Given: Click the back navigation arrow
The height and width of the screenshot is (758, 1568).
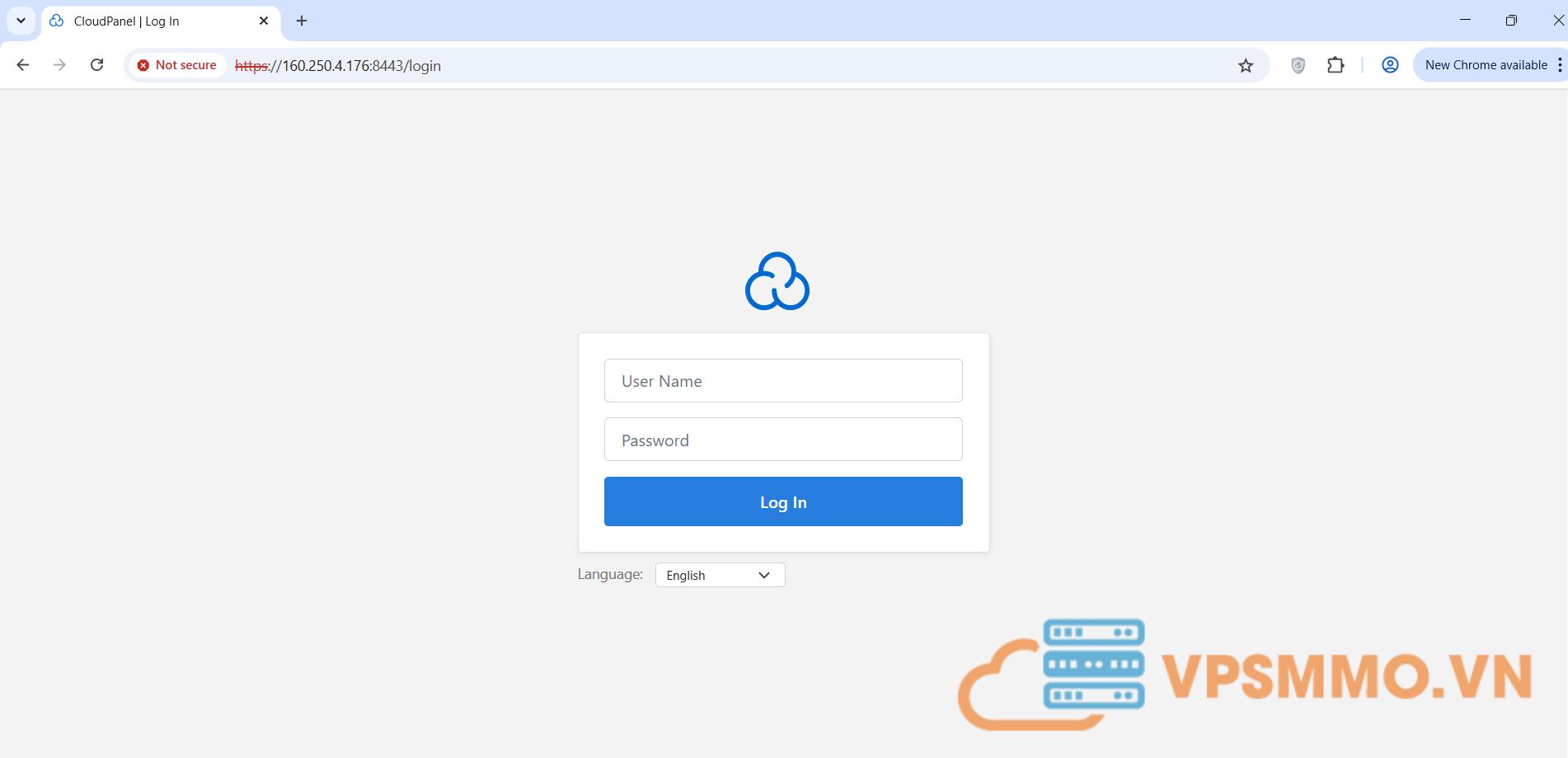Looking at the screenshot, I should click(x=23, y=65).
